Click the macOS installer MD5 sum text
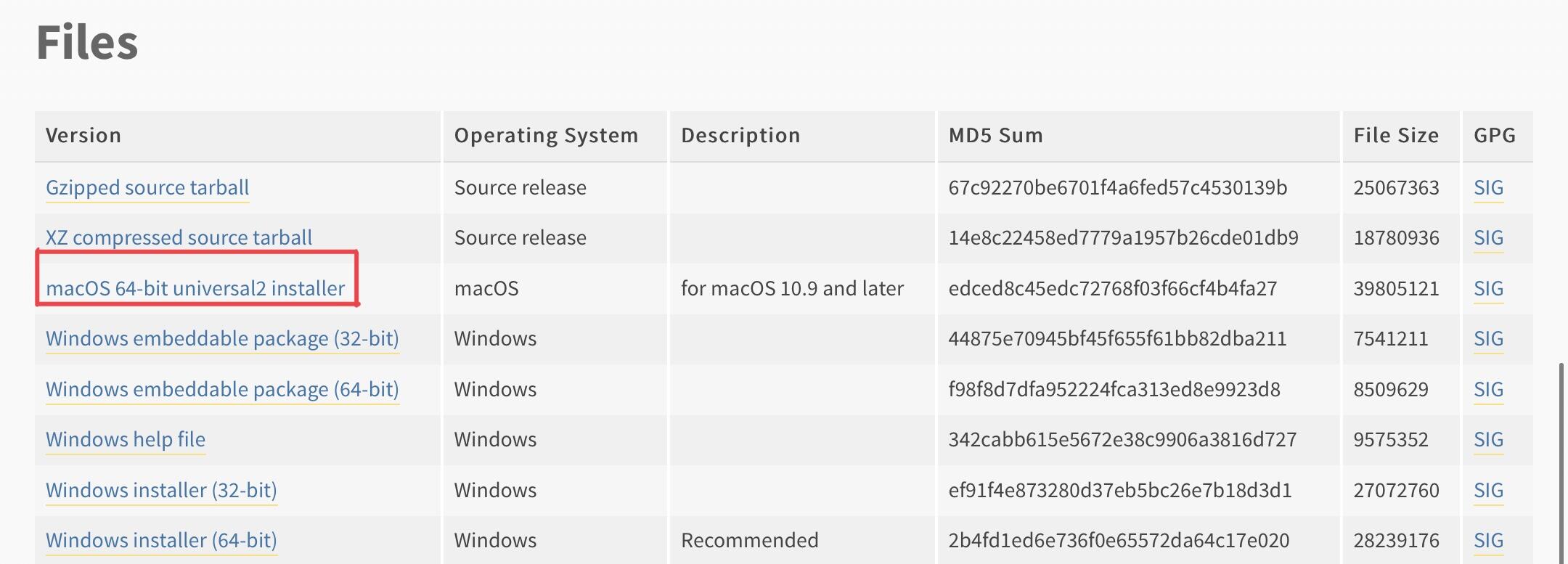 click(1112, 288)
